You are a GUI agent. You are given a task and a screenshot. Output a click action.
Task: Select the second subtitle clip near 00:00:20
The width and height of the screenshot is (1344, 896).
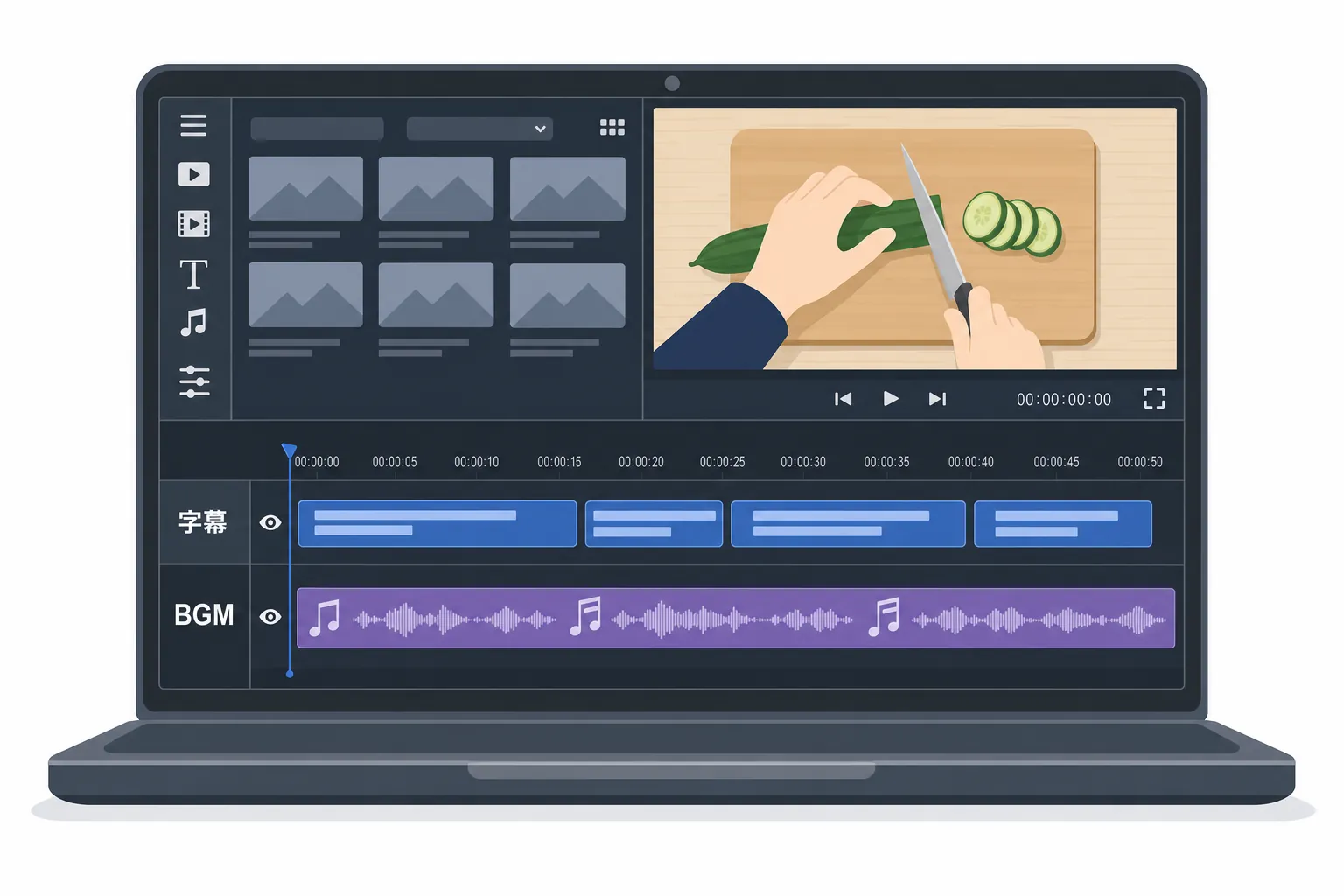pos(654,523)
